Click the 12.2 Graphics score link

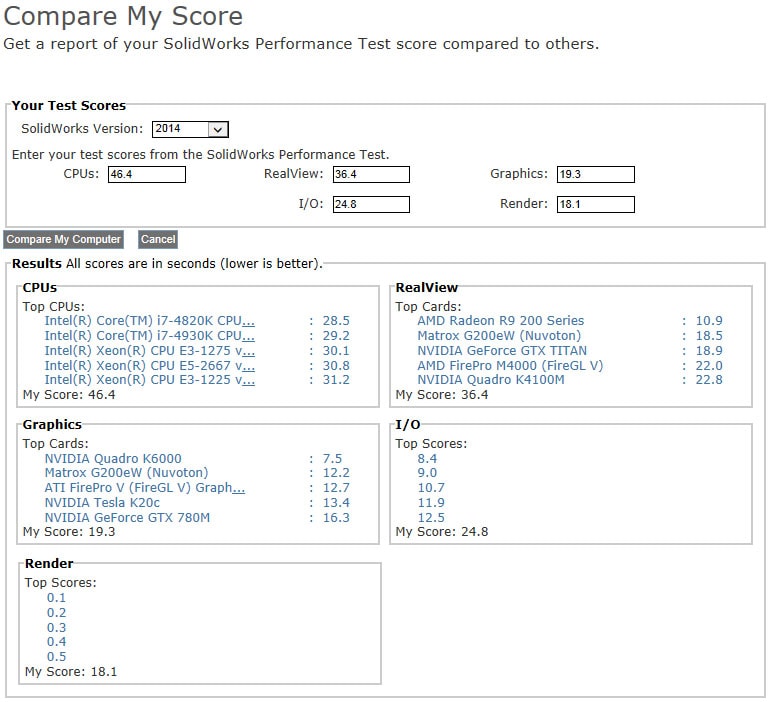point(336,473)
